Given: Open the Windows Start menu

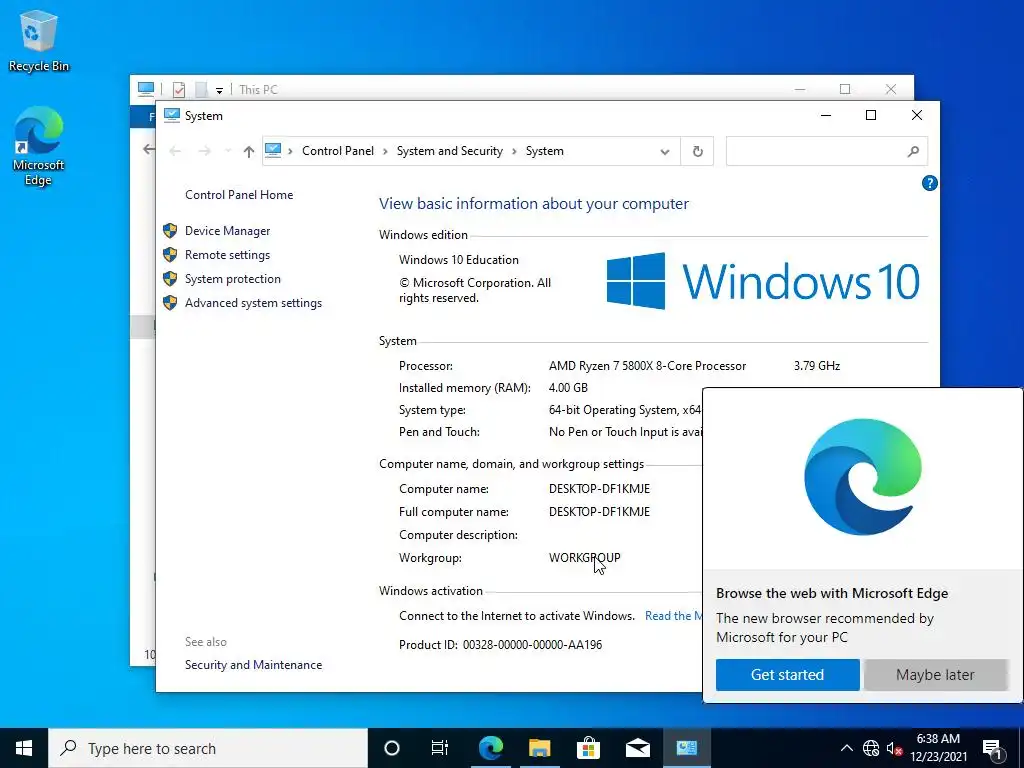Looking at the screenshot, I should tap(24, 748).
